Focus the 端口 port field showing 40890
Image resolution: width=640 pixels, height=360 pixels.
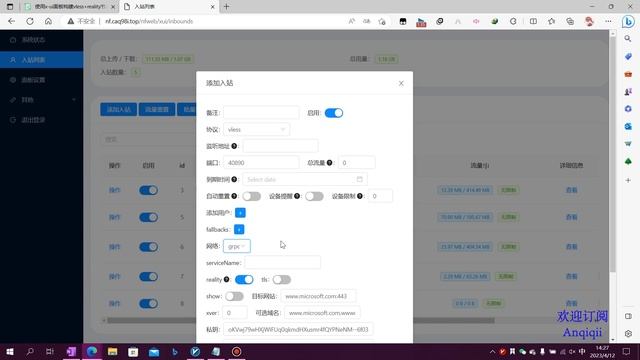click(x=261, y=162)
